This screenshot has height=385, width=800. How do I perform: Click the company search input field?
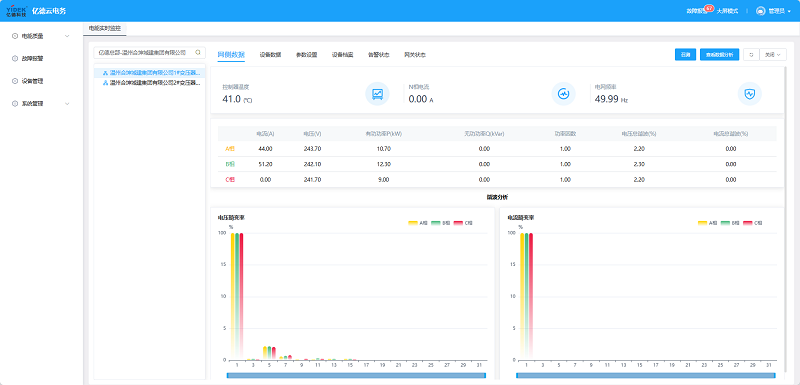point(149,53)
